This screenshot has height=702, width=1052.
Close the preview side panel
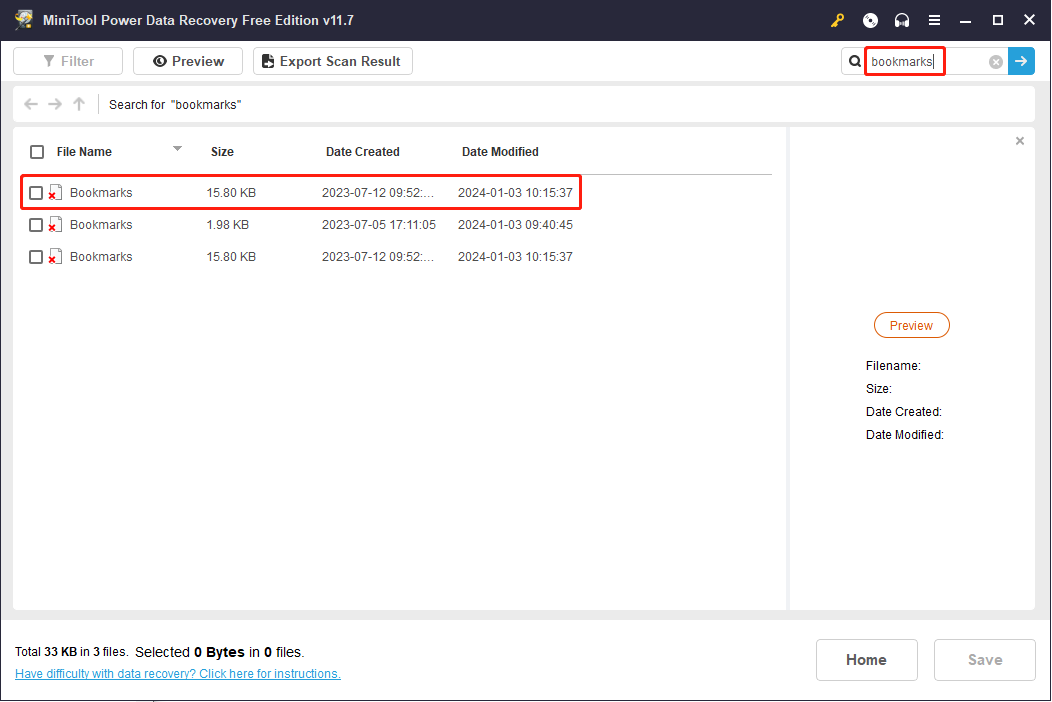[x=1020, y=141]
